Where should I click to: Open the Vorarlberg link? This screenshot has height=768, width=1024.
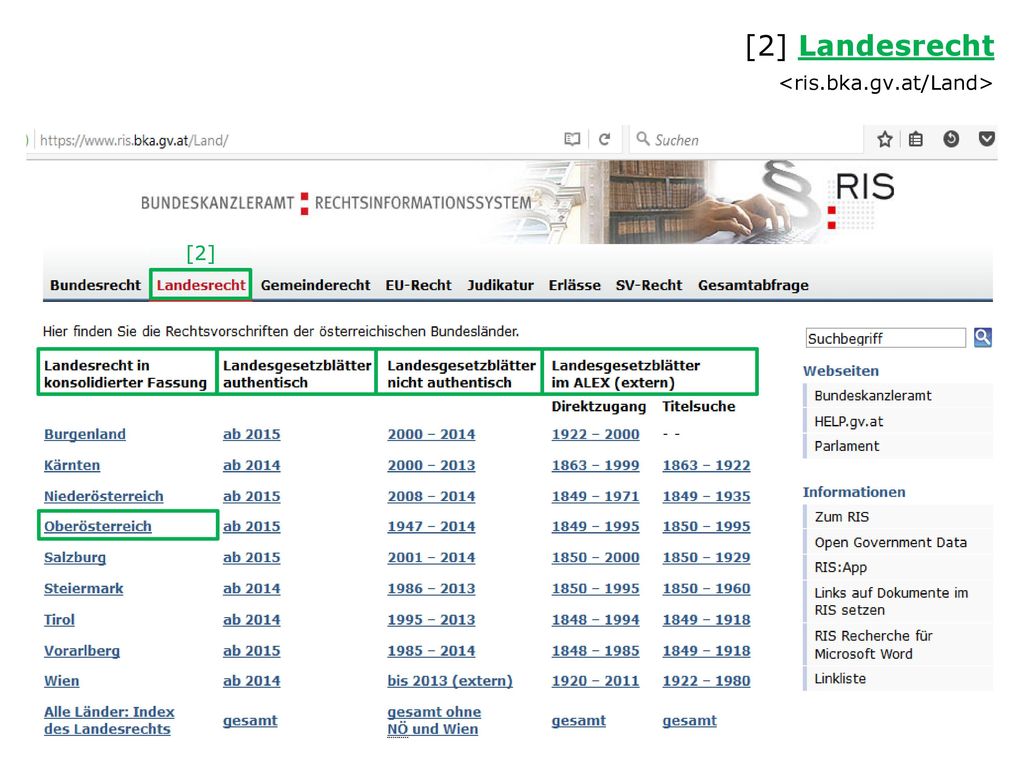(x=82, y=651)
